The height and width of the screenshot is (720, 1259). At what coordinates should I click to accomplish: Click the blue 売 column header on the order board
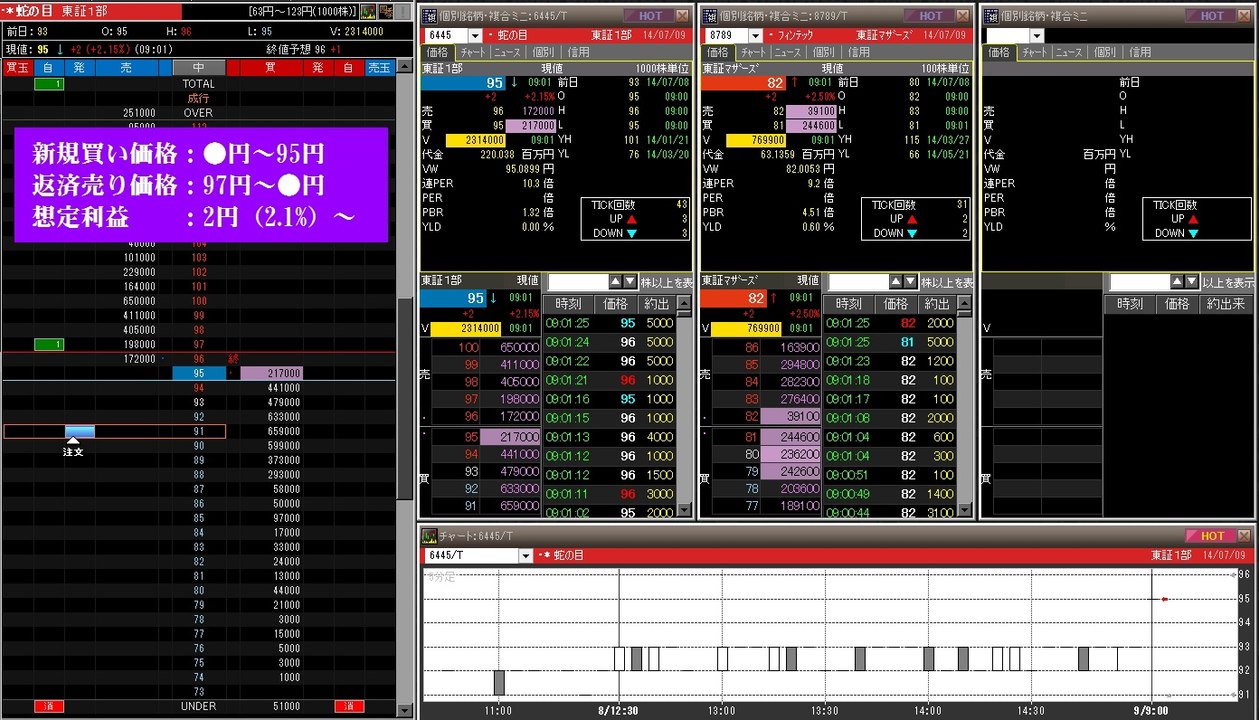tap(126, 68)
